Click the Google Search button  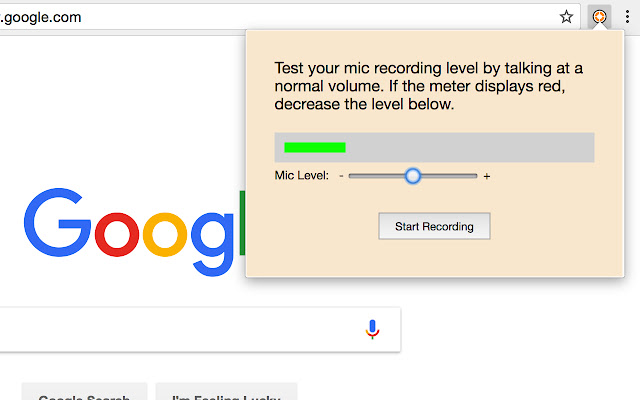point(84,393)
